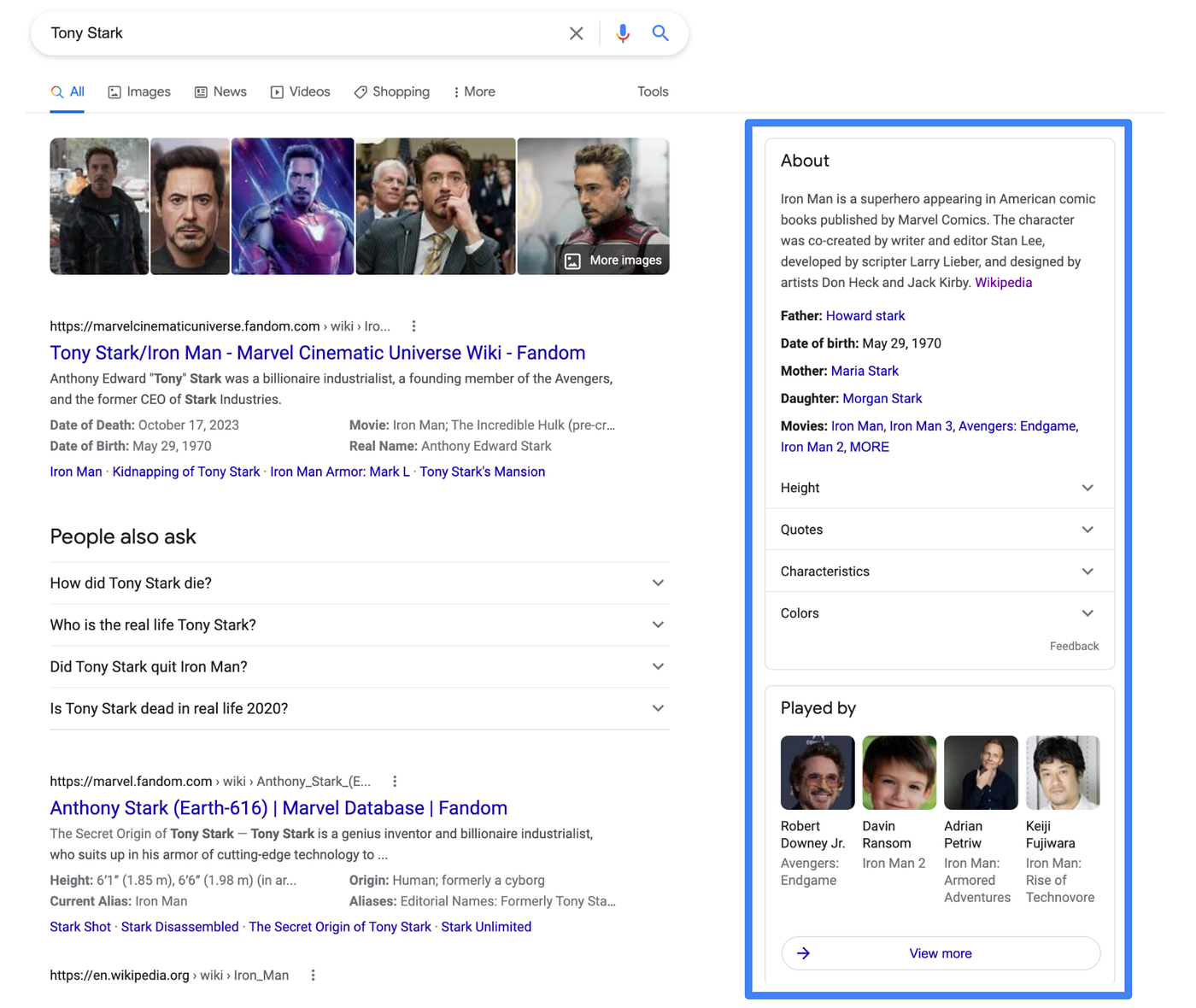The image size is (1196, 1008).
Task: Click the blue magnifier search icon
Action: coord(660,33)
